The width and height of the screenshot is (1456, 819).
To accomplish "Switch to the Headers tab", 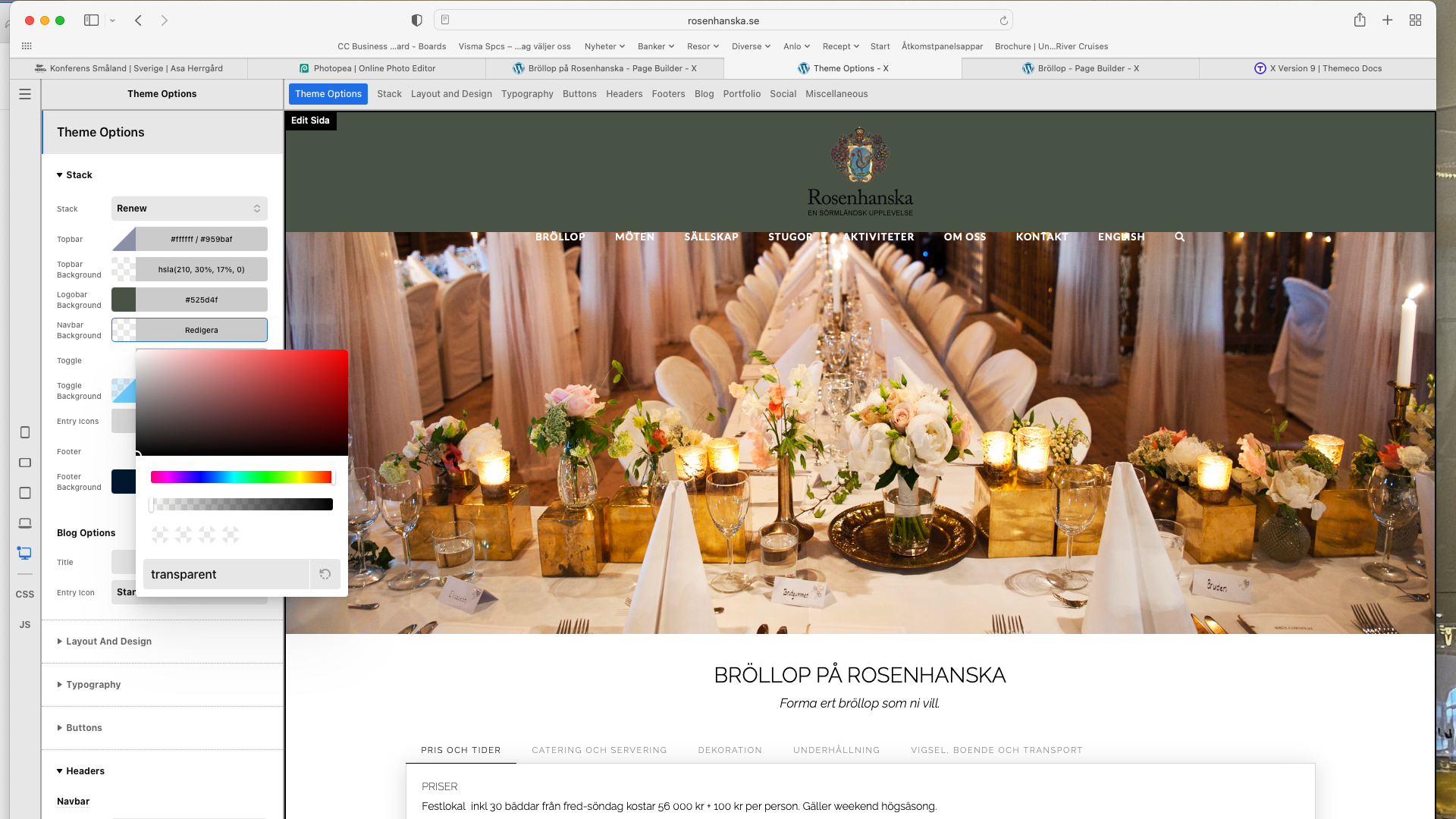I will point(623,94).
